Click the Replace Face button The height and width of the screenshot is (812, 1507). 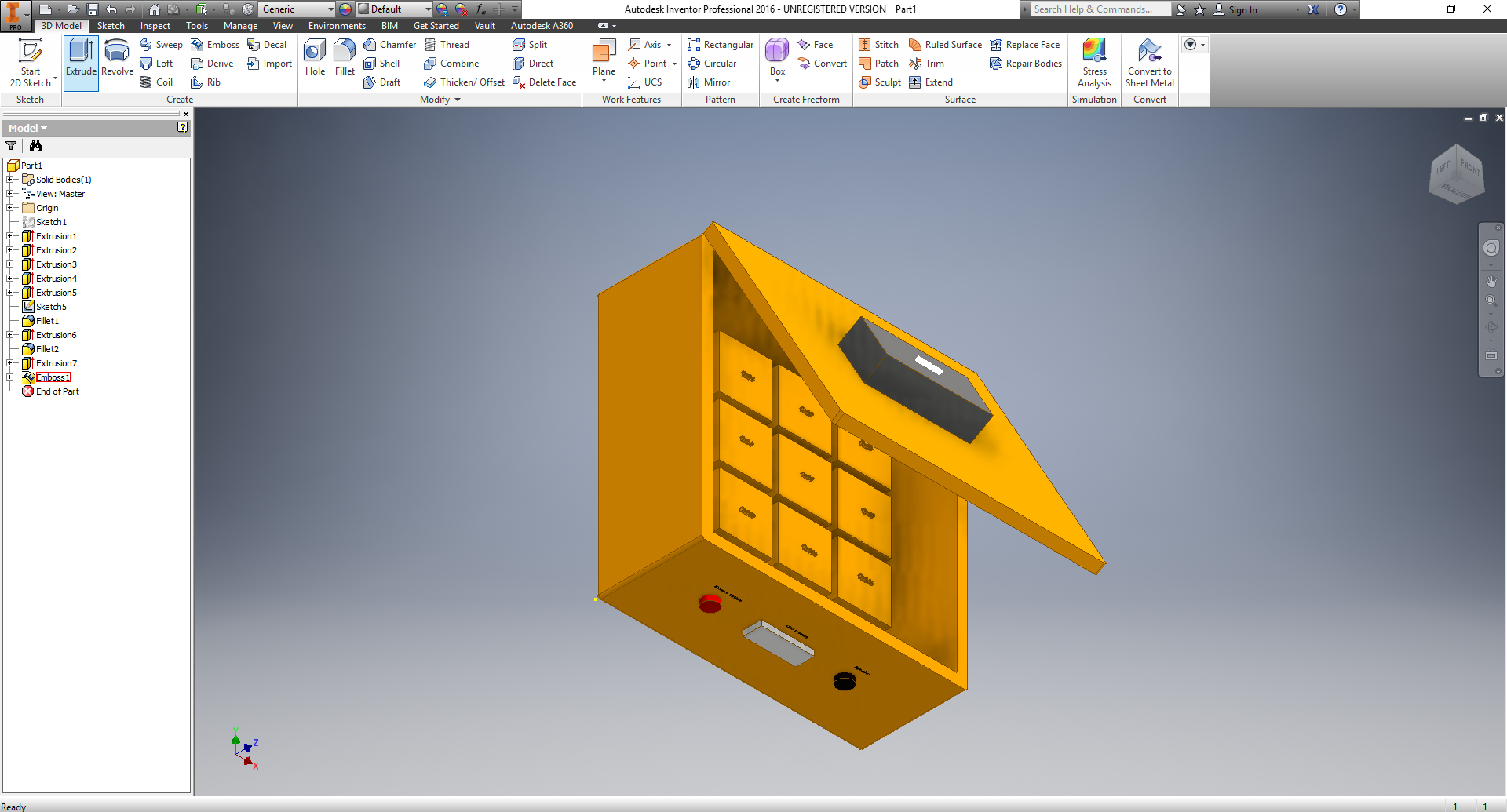(x=1024, y=45)
